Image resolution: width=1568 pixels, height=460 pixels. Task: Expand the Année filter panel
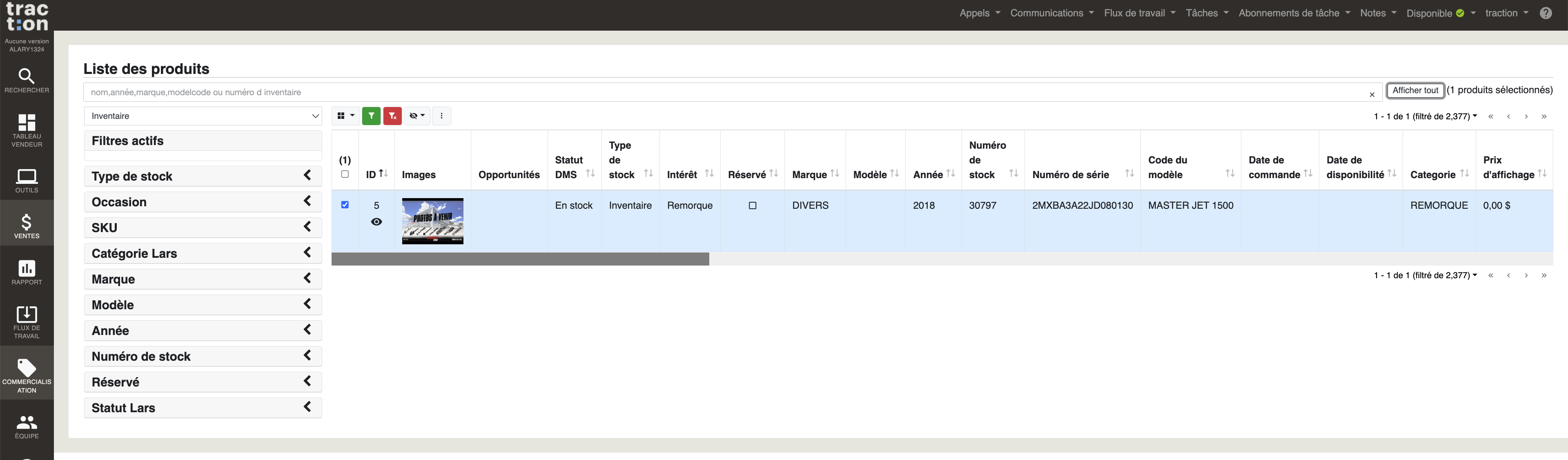tap(203, 330)
